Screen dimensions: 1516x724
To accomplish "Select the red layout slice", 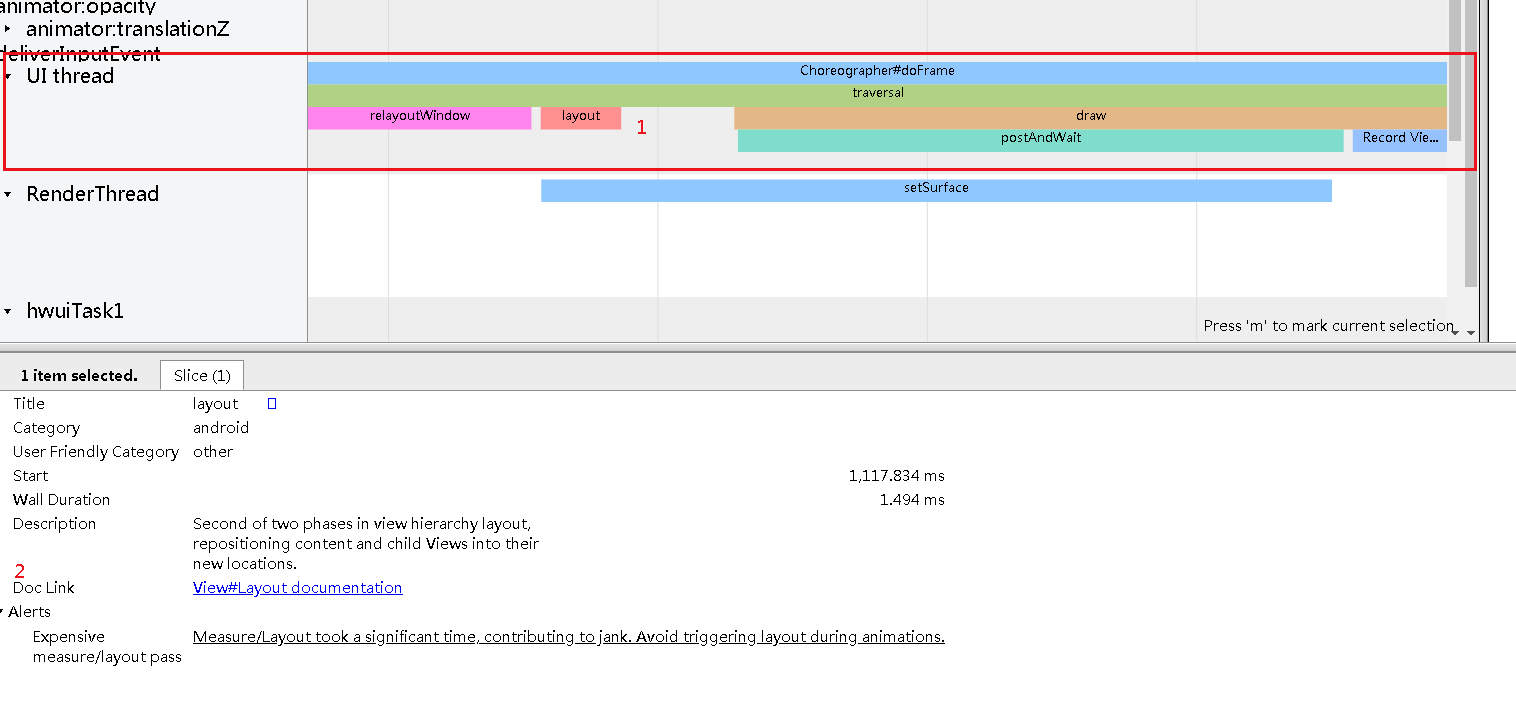I will (581, 117).
